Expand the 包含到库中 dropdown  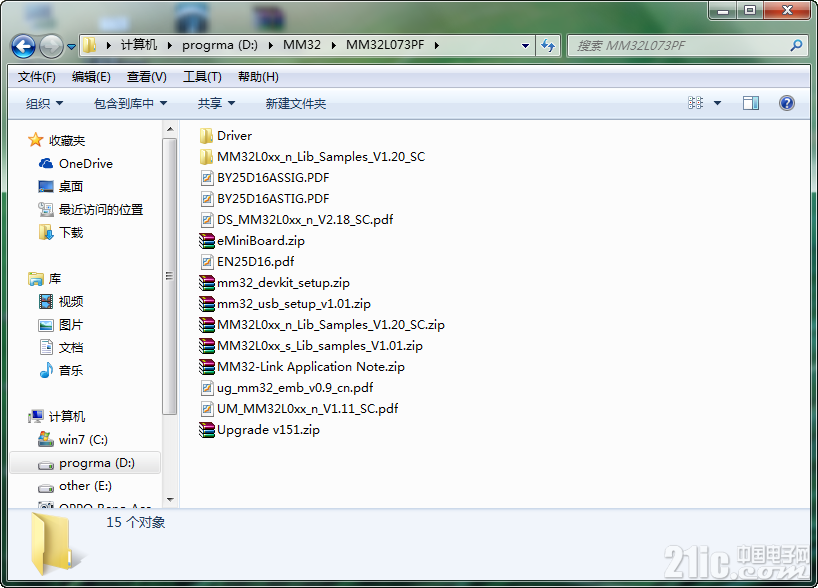click(x=130, y=103)
